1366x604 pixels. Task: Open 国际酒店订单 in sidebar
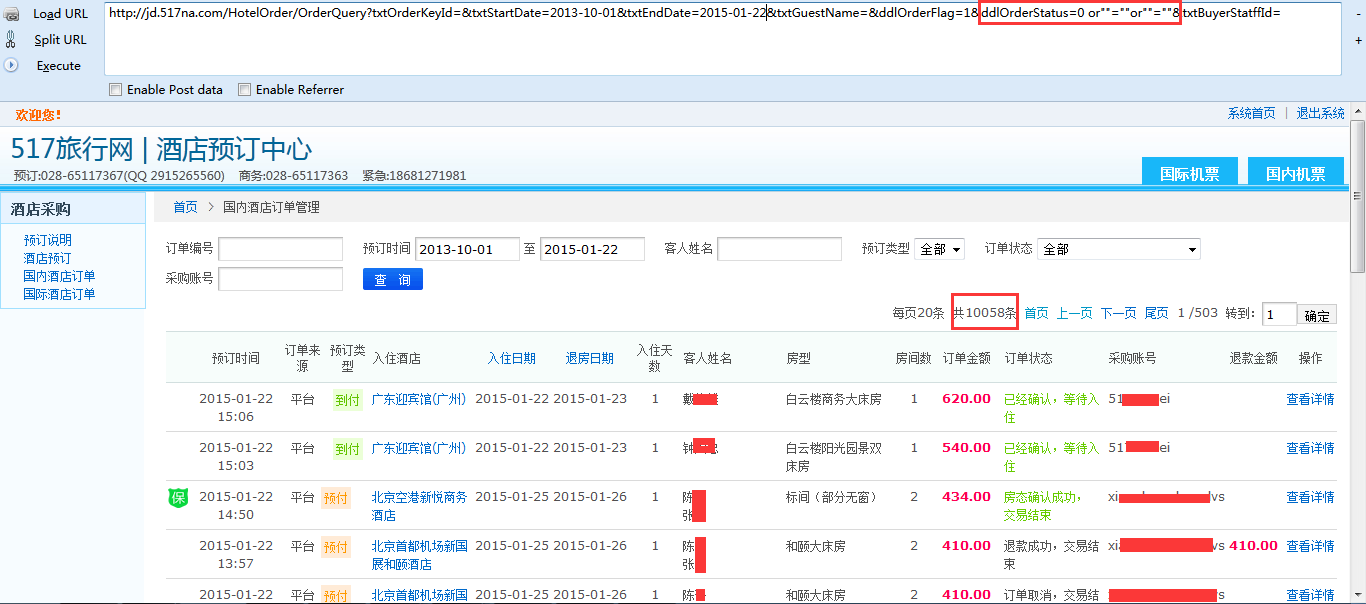60,294
